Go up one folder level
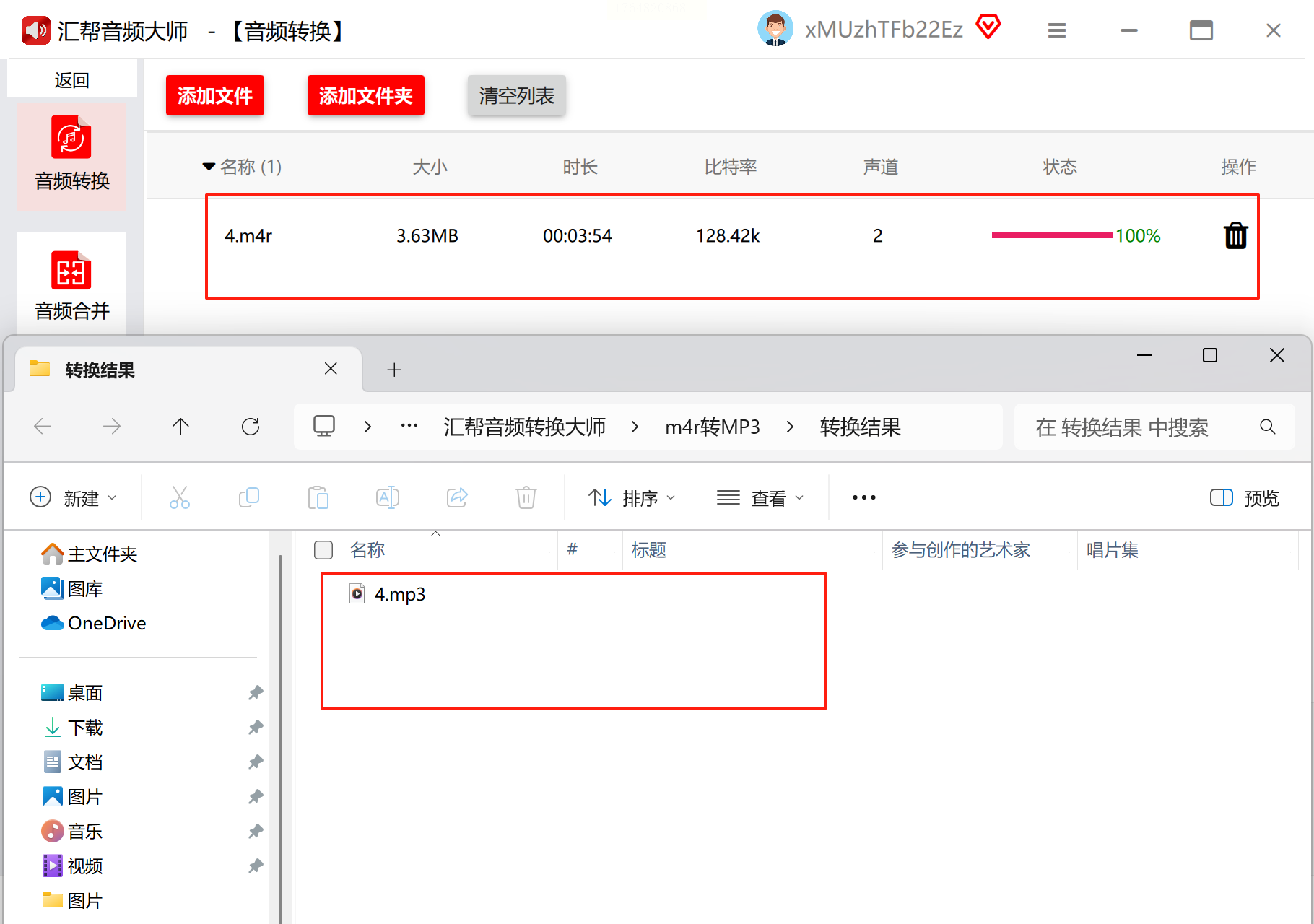This screenshot has height=924, width=1314. pos(180,427)
